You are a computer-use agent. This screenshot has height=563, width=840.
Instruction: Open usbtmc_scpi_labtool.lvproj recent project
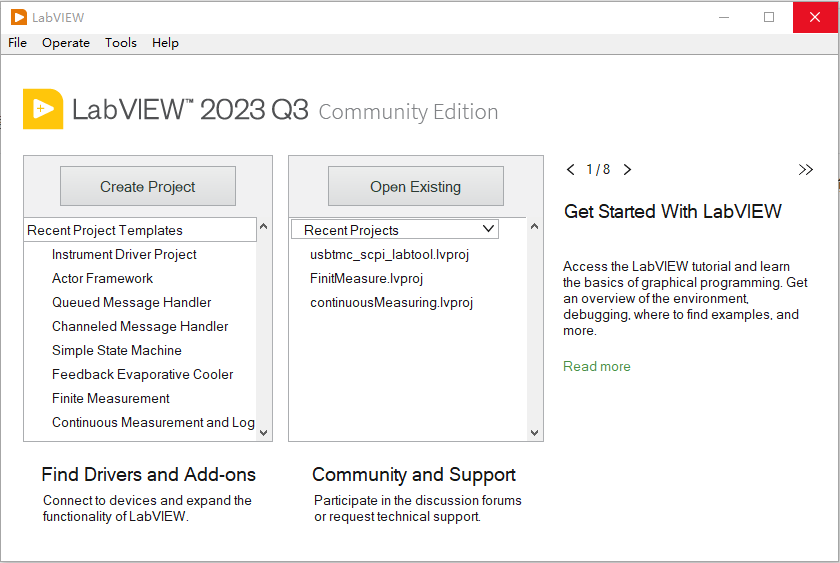[389, 254]
